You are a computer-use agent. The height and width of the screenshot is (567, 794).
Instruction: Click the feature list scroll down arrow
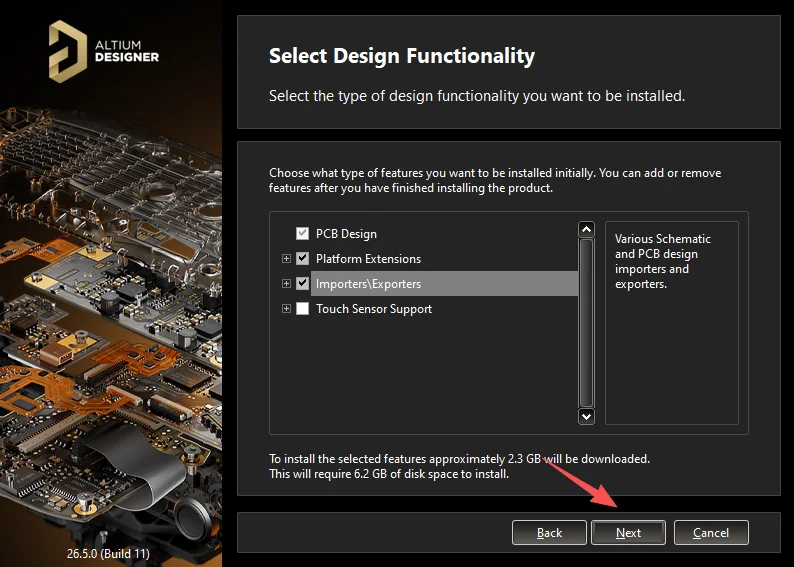(586, 417)
